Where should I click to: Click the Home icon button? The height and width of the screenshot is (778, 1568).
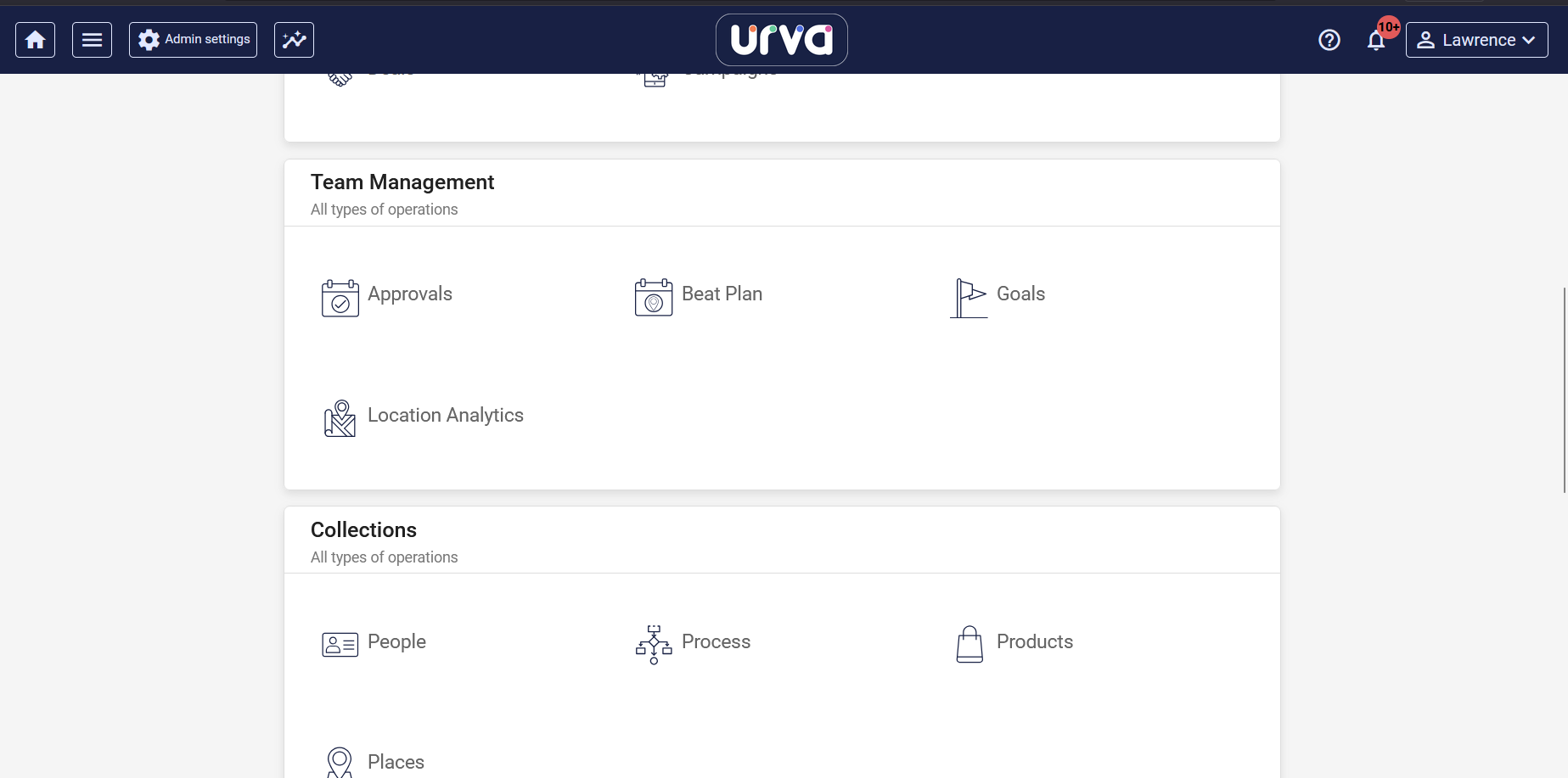(x=35, y=40)
